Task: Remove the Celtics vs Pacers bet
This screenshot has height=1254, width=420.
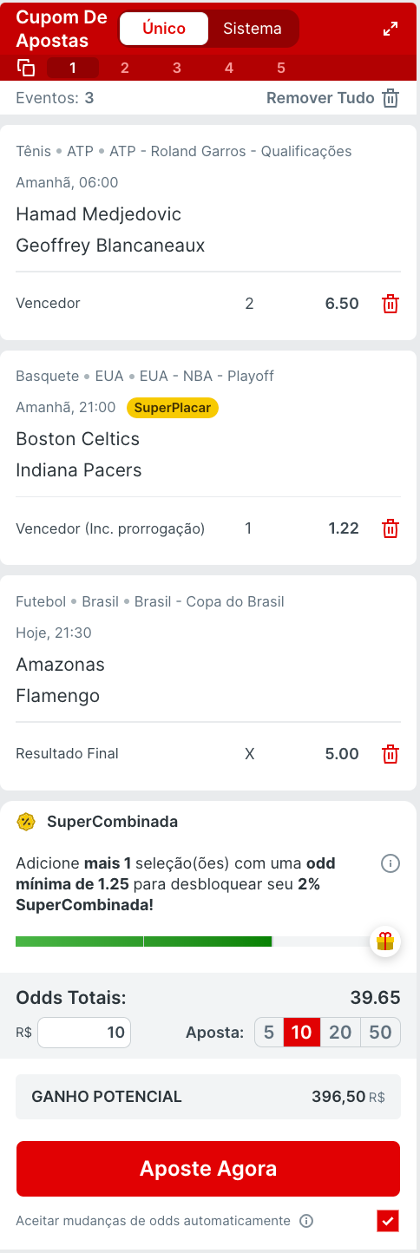Action: (x=390, y=529)
